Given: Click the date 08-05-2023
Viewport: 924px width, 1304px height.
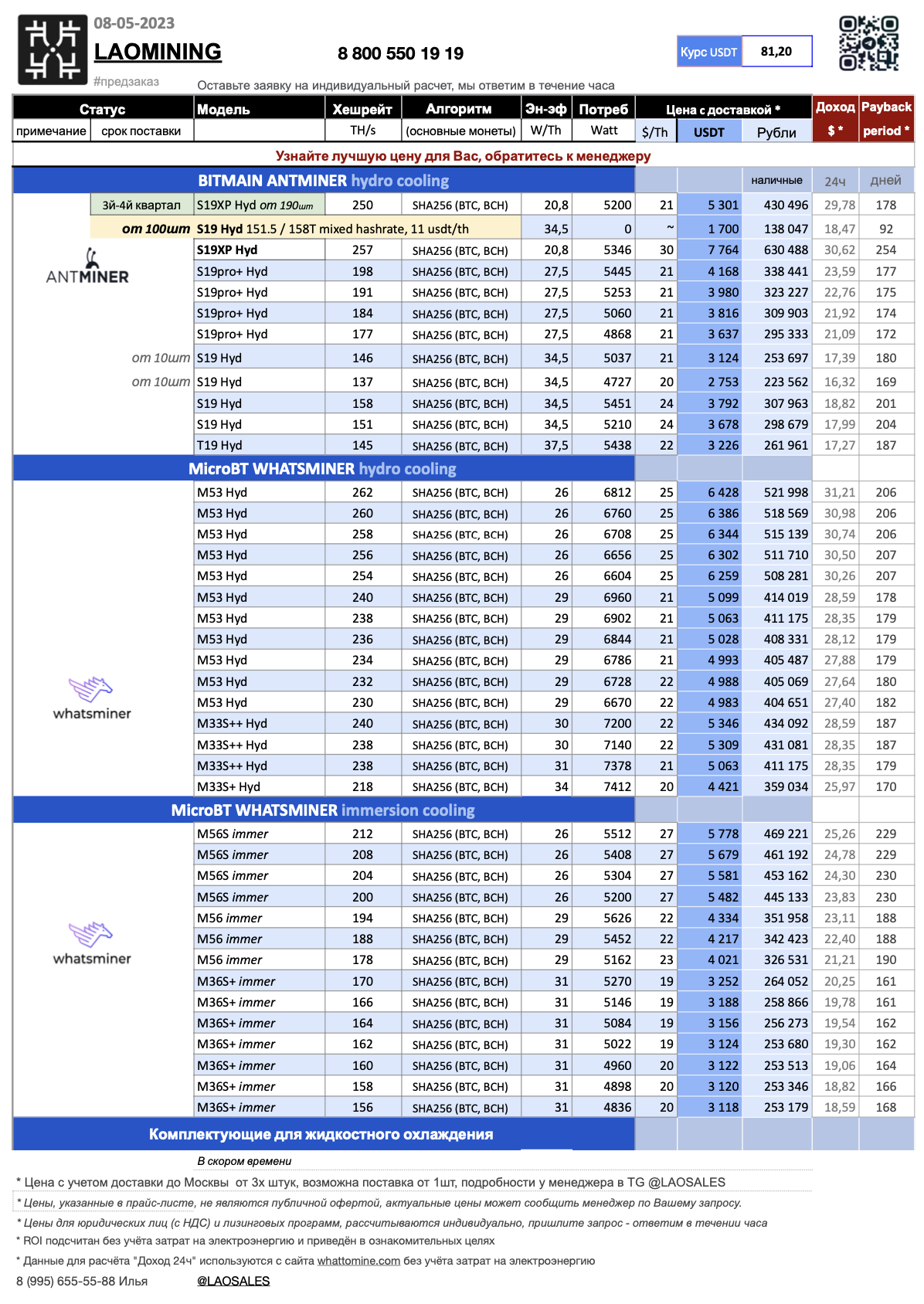Looking at the screenshot, I should pos(134,23).
